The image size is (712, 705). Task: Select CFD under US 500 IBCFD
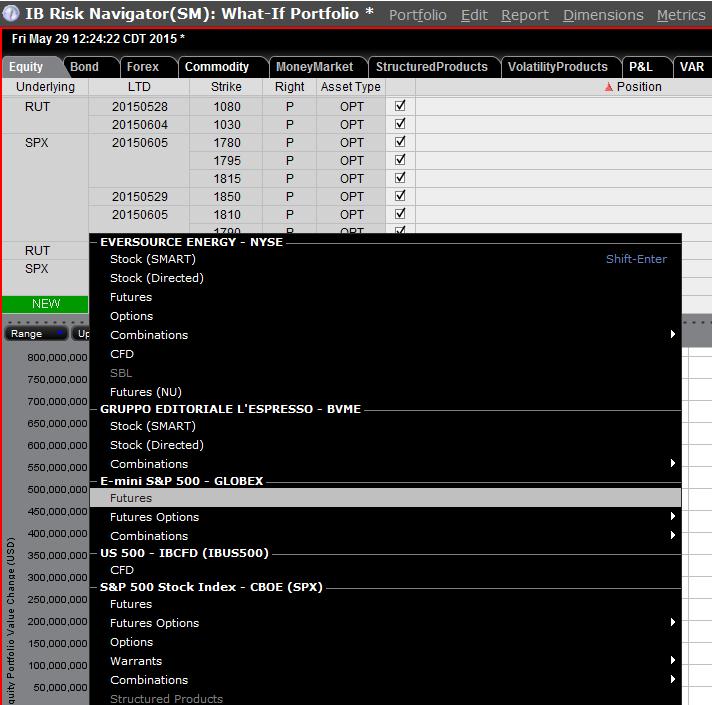coord(385,570)
